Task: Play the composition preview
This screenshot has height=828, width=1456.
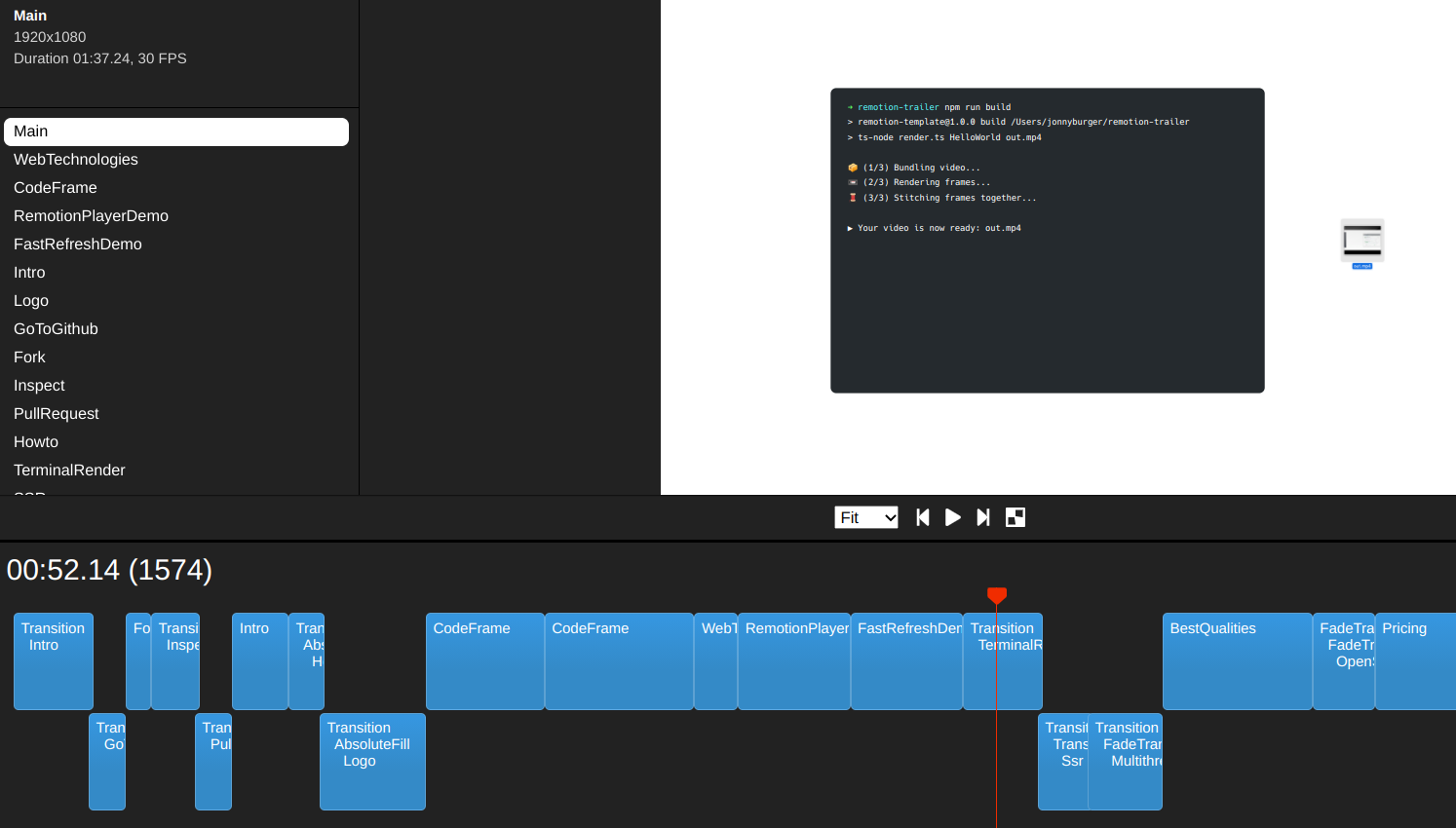Action: [952, 517]
